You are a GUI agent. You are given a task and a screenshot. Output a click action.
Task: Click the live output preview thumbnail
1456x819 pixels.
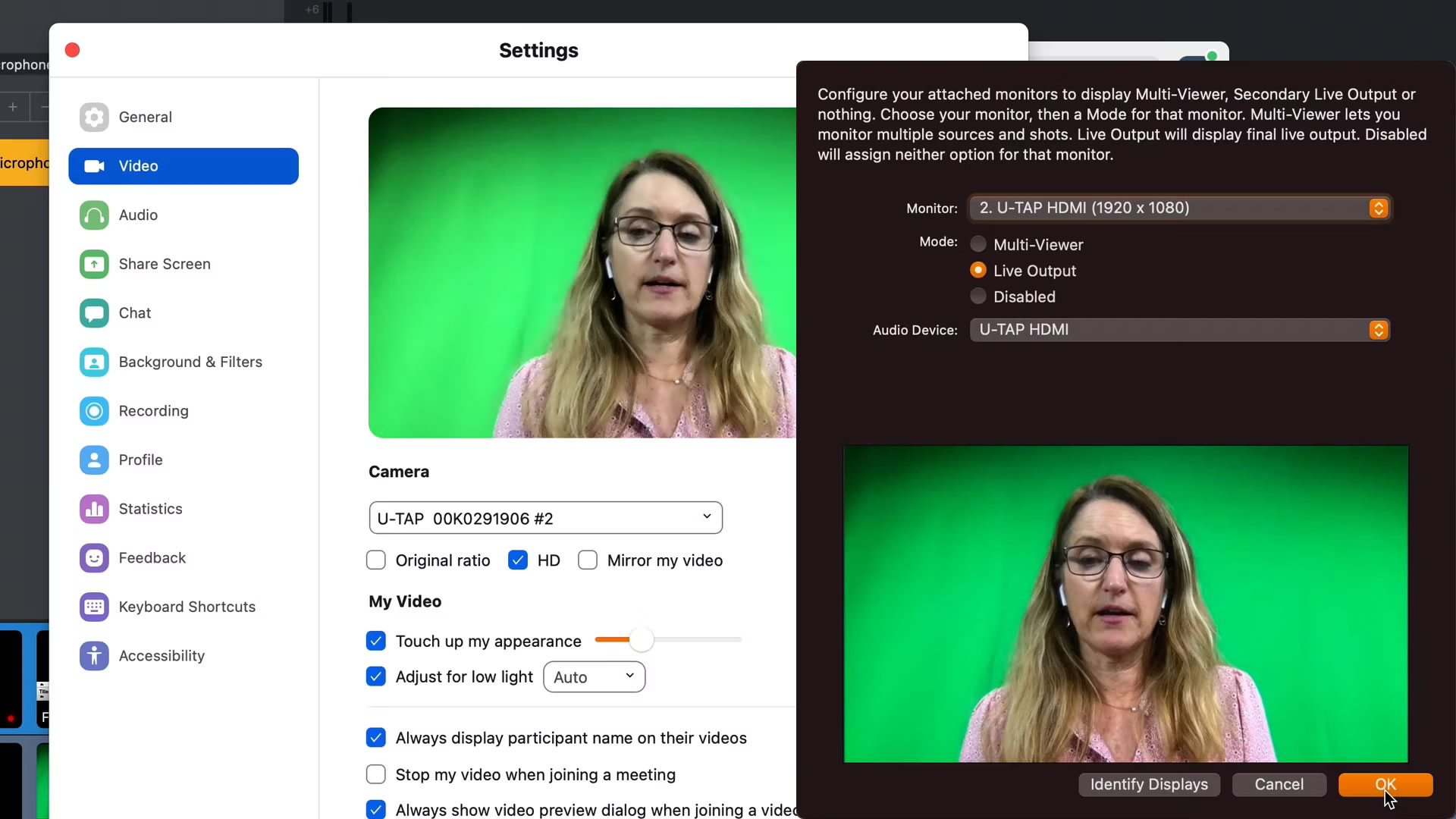[1126, 604]
